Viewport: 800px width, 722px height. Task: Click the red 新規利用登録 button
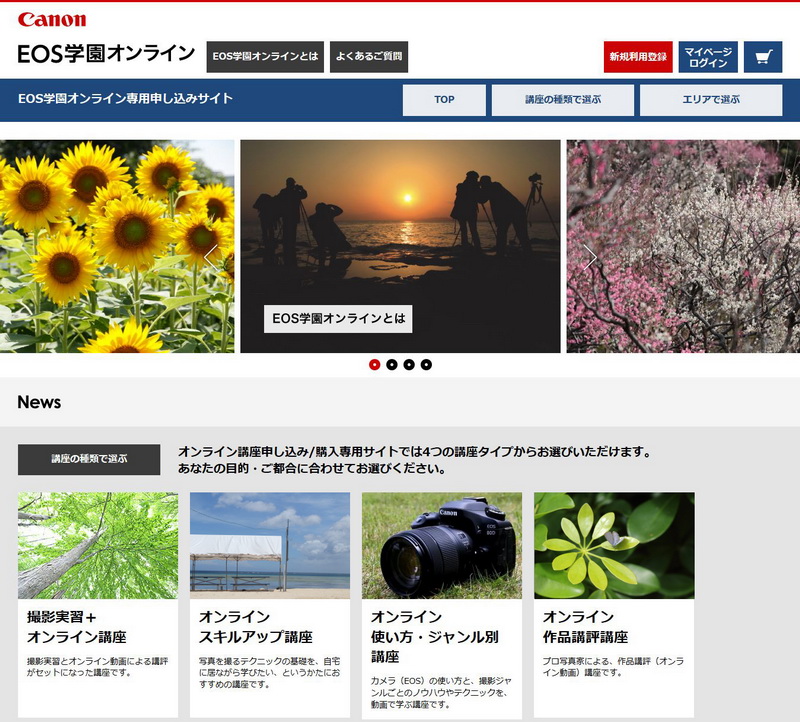638,57
